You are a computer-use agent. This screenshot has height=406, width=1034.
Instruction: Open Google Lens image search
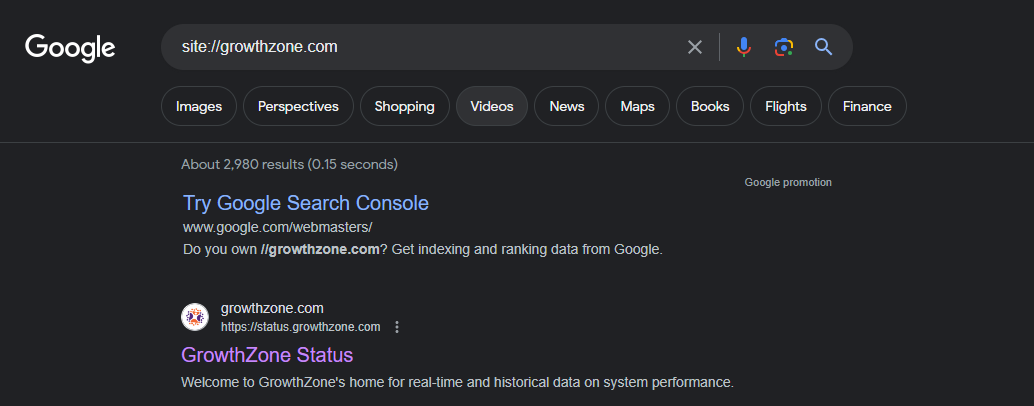784,47
